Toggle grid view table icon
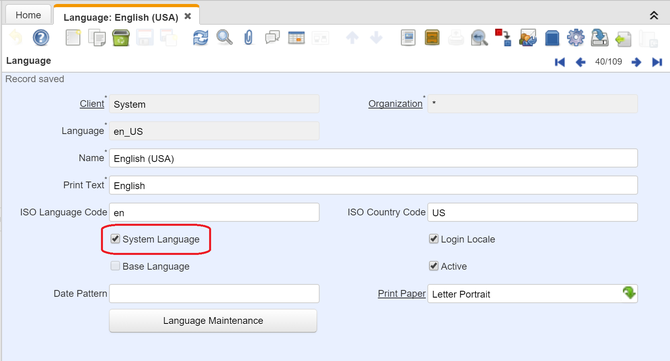 coord(296,38)
